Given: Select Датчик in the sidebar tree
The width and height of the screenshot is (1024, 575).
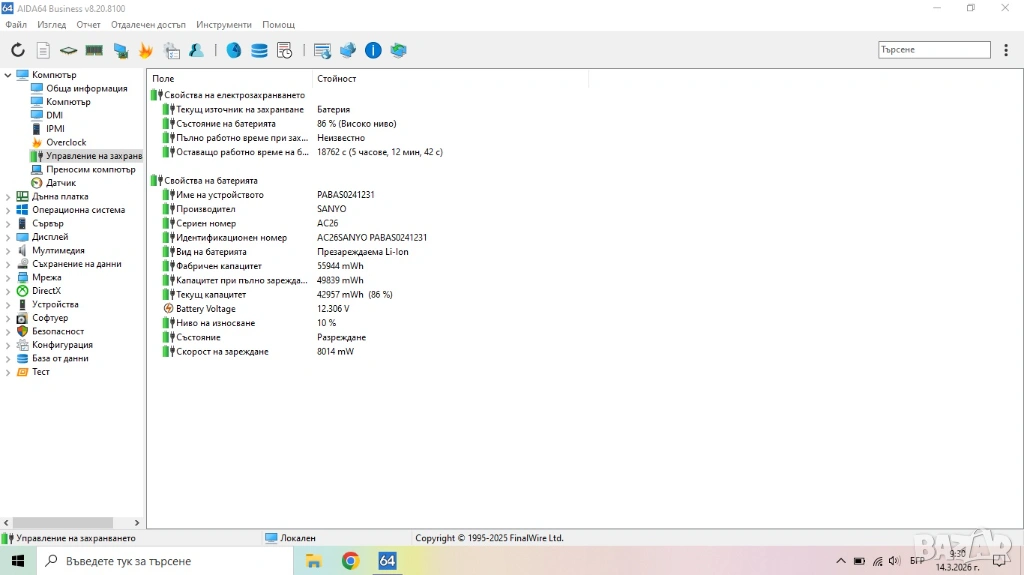Looking at the screenshot, I should click(x=61, y=183).
